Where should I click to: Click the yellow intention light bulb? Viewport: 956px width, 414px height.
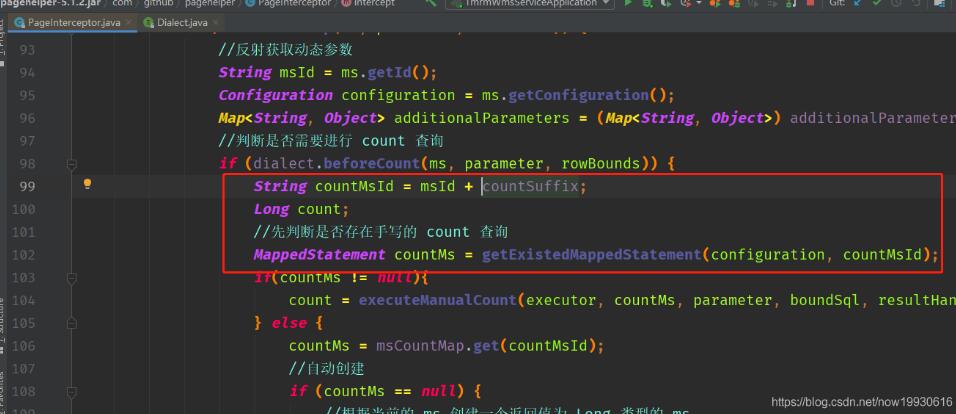(87, 184)
